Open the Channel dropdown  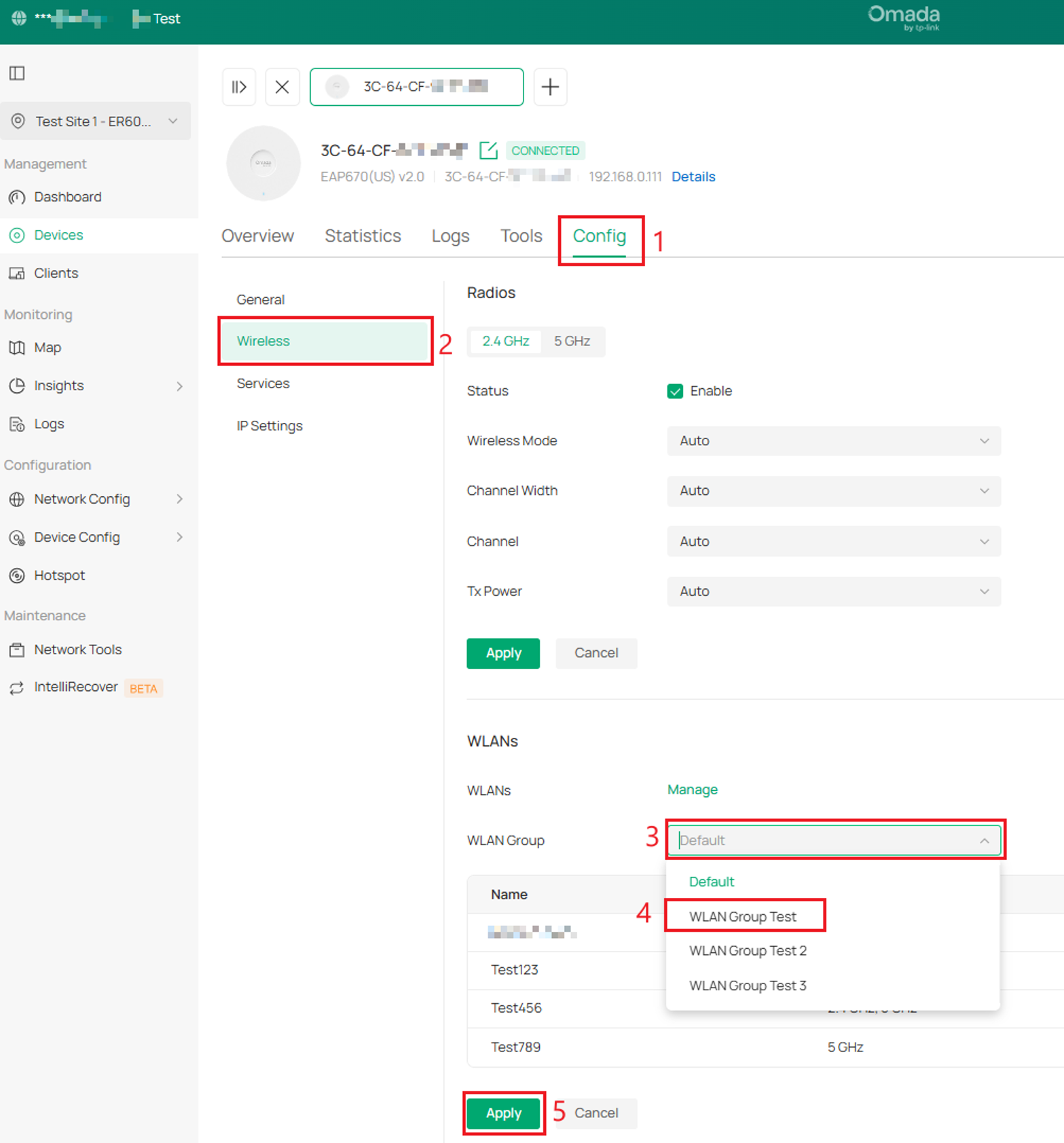[834, 541]
